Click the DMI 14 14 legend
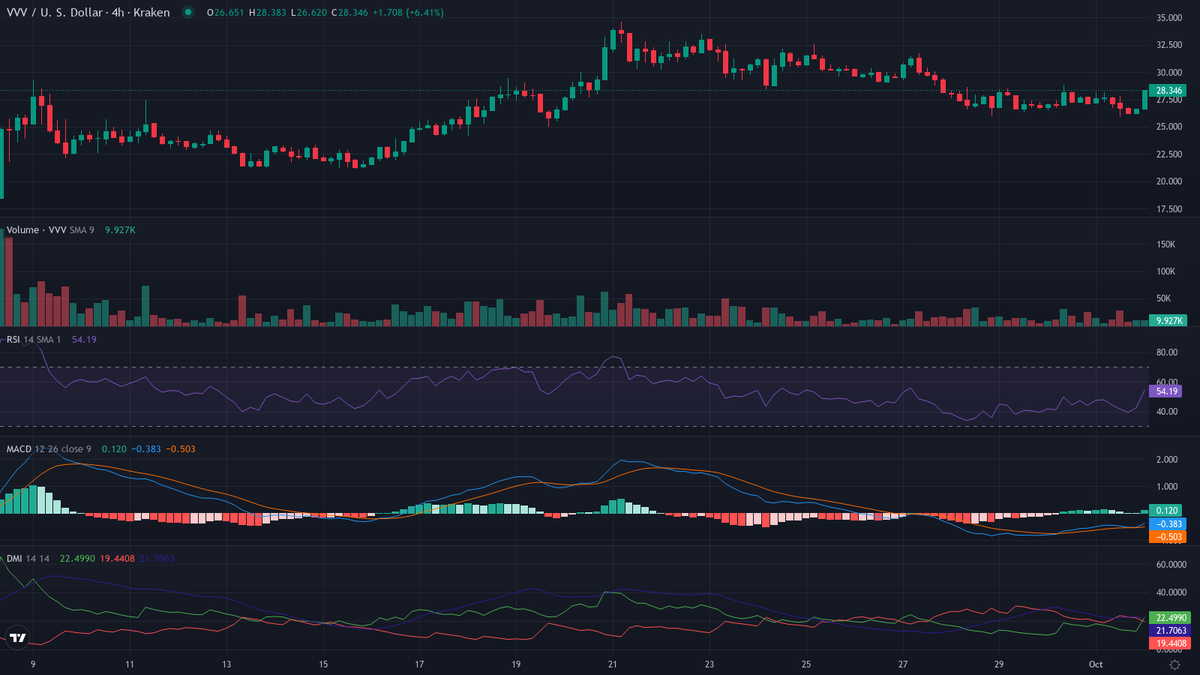Image resolution: width=1200 pixels, height=675 pixels. point(30,558)
